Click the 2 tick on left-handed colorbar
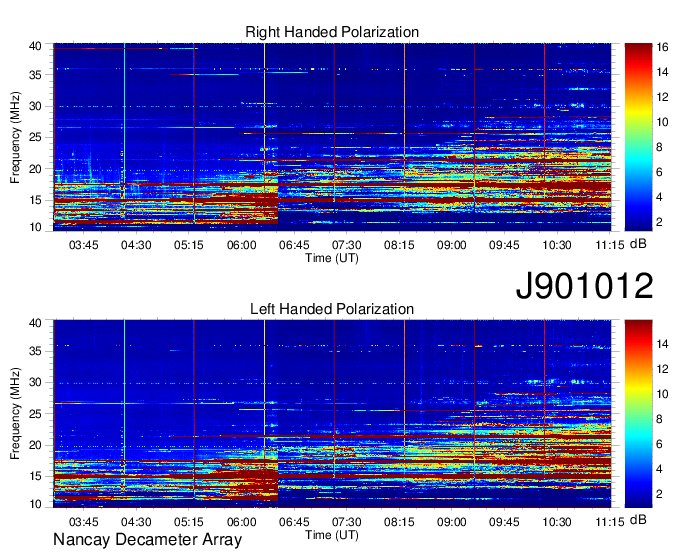The image size is (680, 552). pyautogui.click(x=659, y=494)
